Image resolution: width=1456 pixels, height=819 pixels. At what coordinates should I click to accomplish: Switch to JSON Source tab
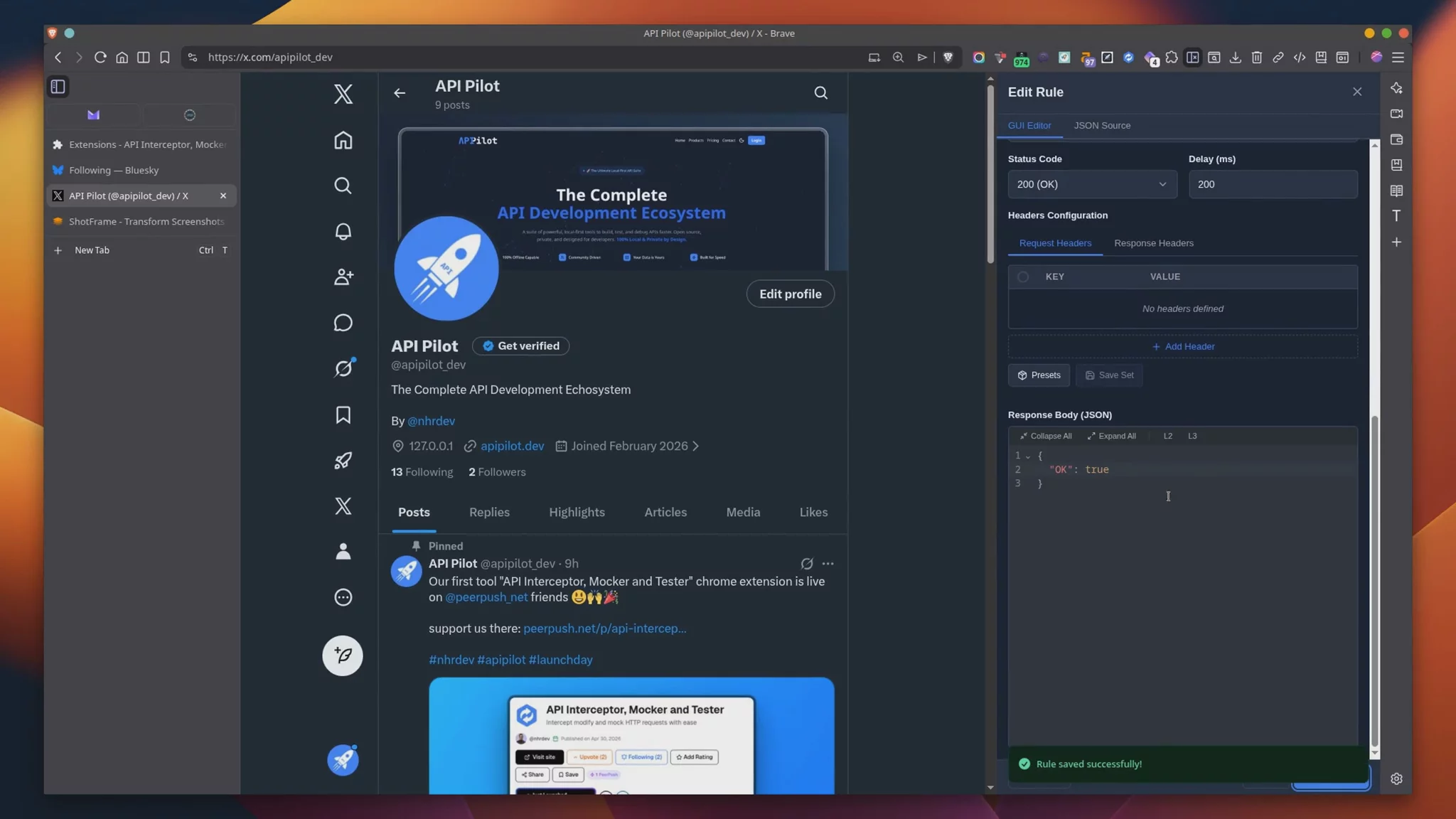(1102, 125)
